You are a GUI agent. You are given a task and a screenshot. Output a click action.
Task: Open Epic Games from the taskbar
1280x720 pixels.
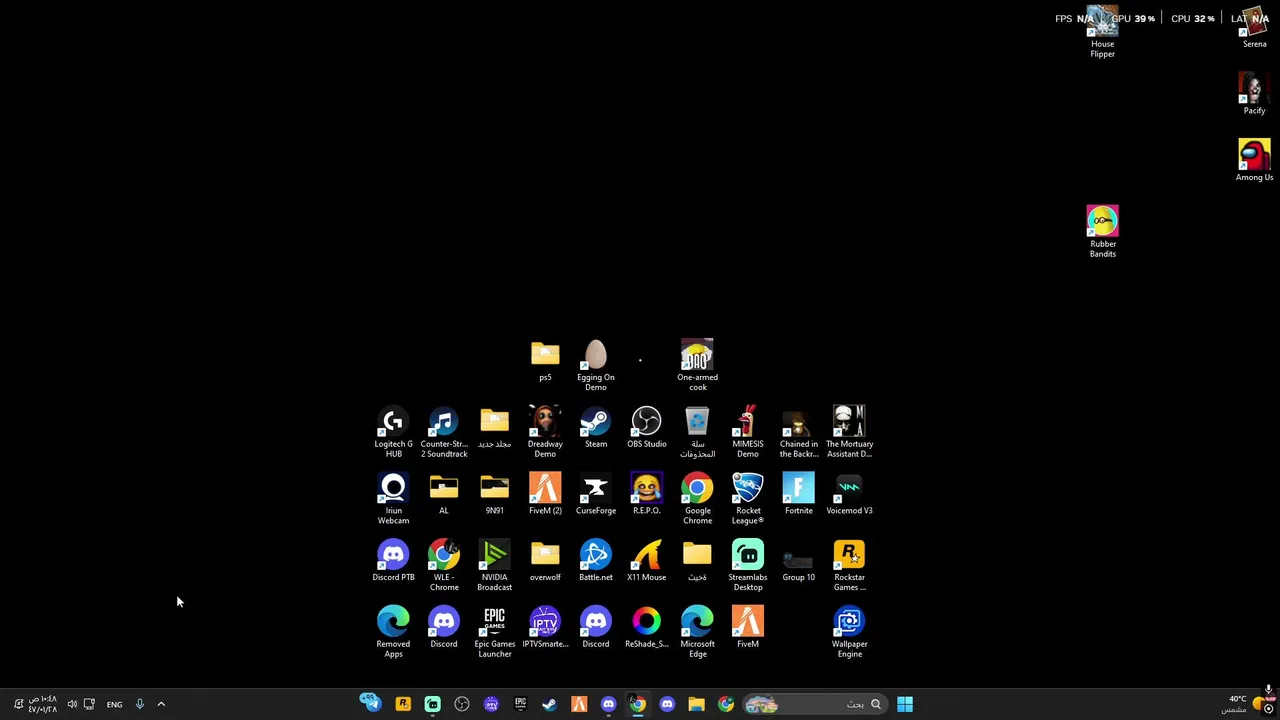coord(520,704)
